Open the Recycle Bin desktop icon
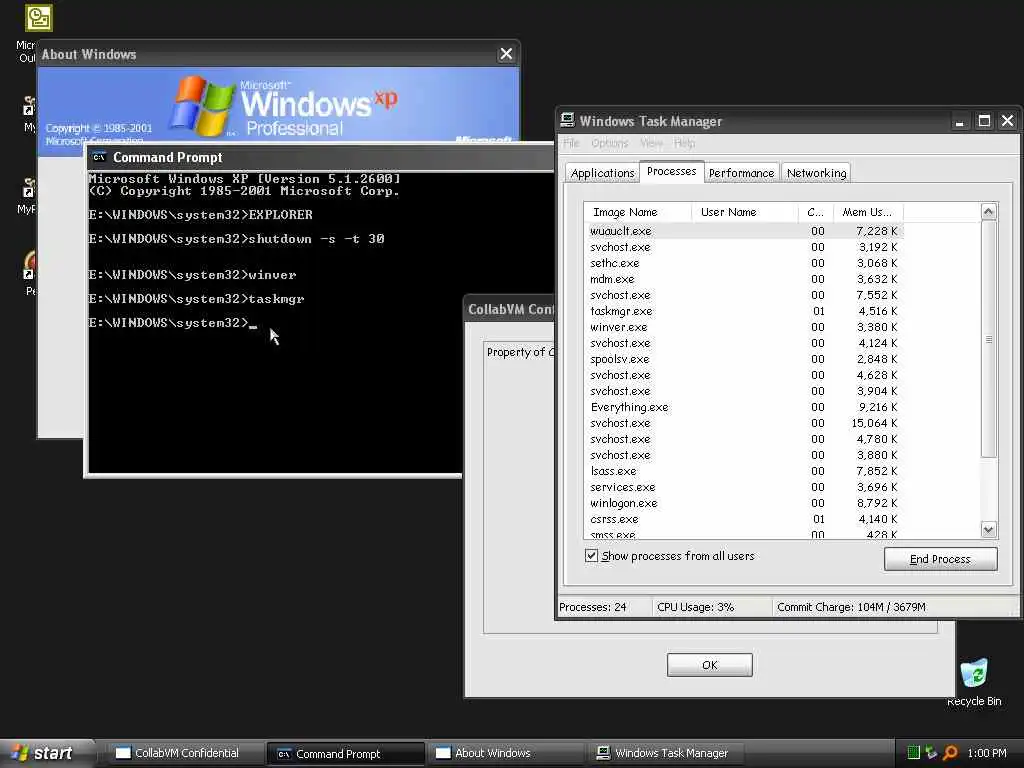This screenshot has height=768, width=1024. click(974, 673)
